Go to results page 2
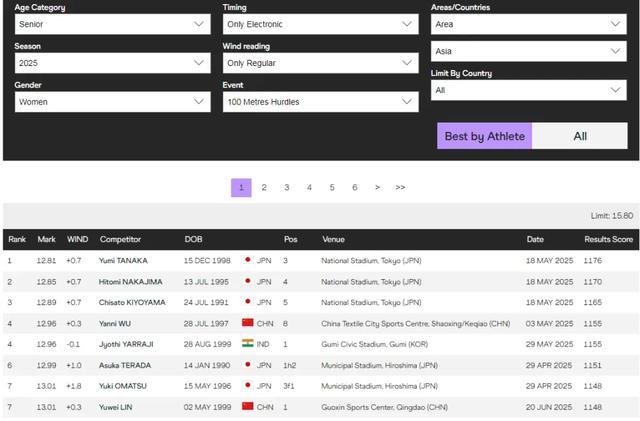Image resolution: width=640 pixels, height=421 pixels. click(264, 188)
